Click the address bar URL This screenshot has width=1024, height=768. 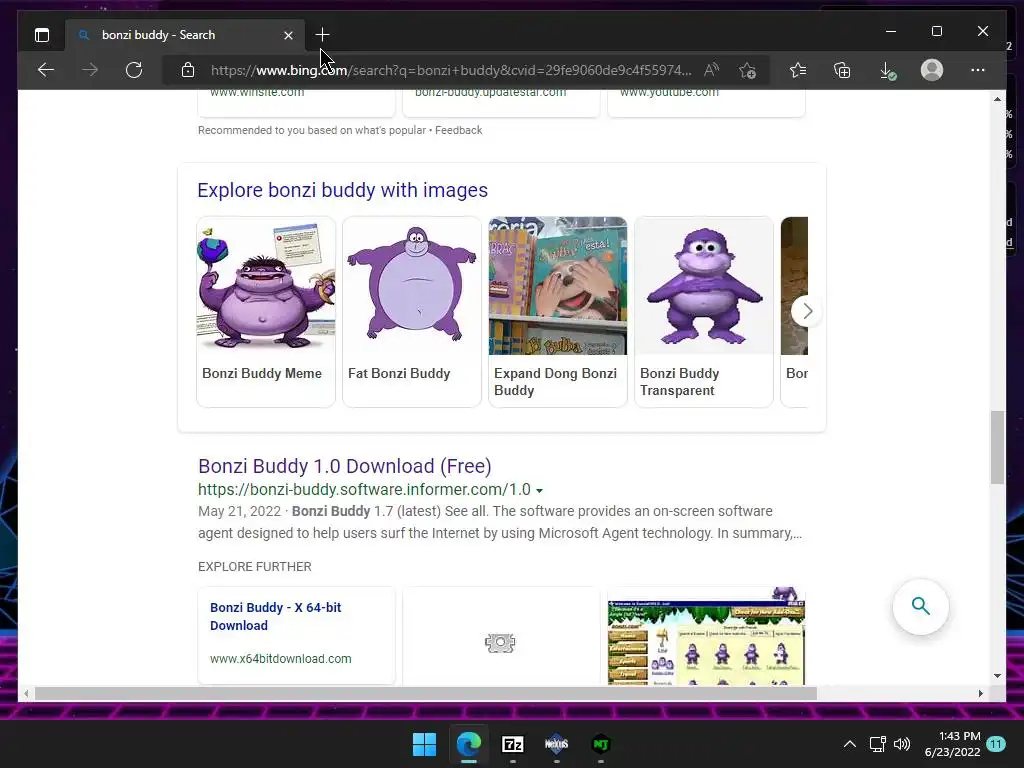(x=451, y=70)
